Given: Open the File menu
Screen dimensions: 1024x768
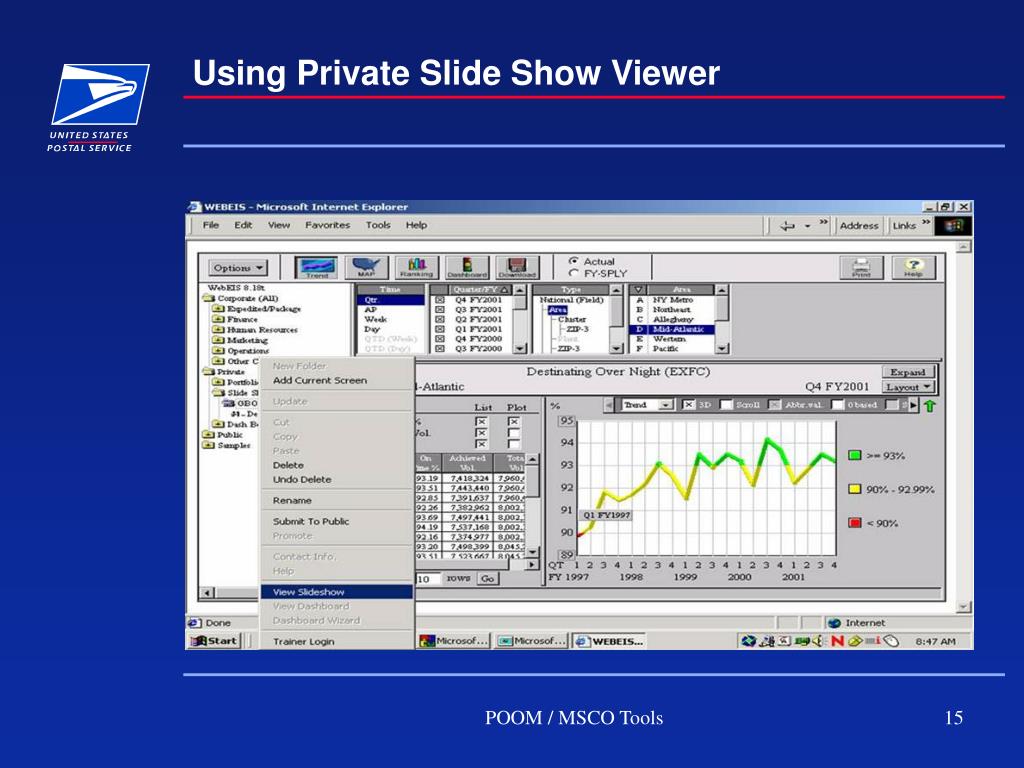Looking at the screenshot, I should tap(211, 225).
